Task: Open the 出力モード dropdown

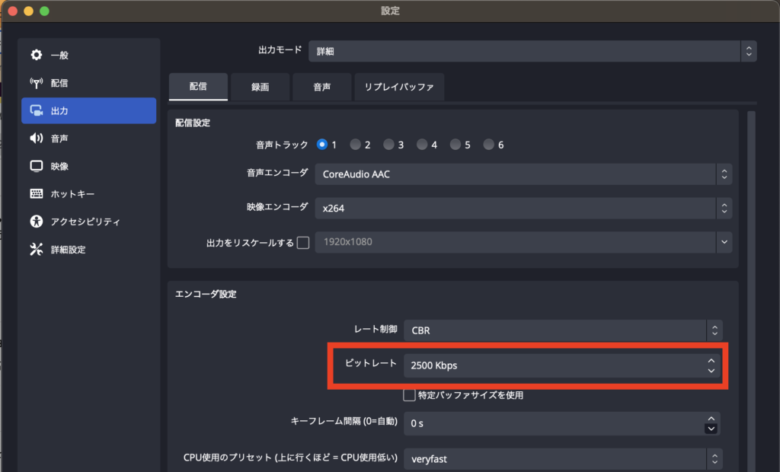Action: [536, 50]
